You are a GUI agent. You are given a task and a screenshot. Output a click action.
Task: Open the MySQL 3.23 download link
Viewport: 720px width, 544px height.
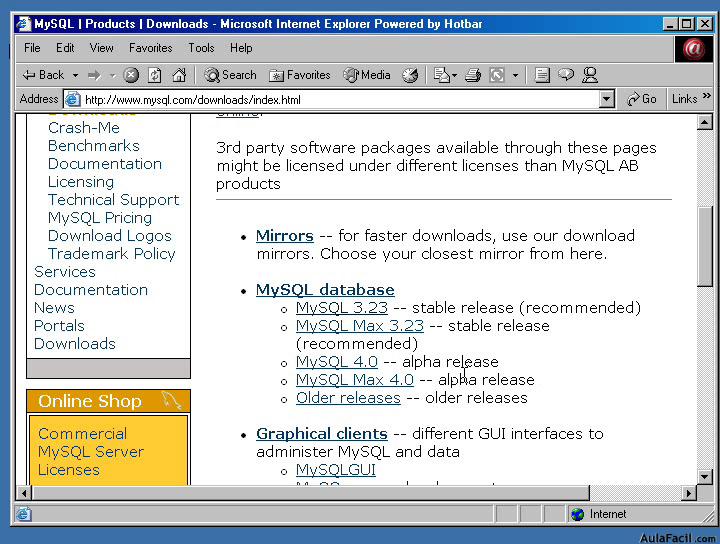342,308
